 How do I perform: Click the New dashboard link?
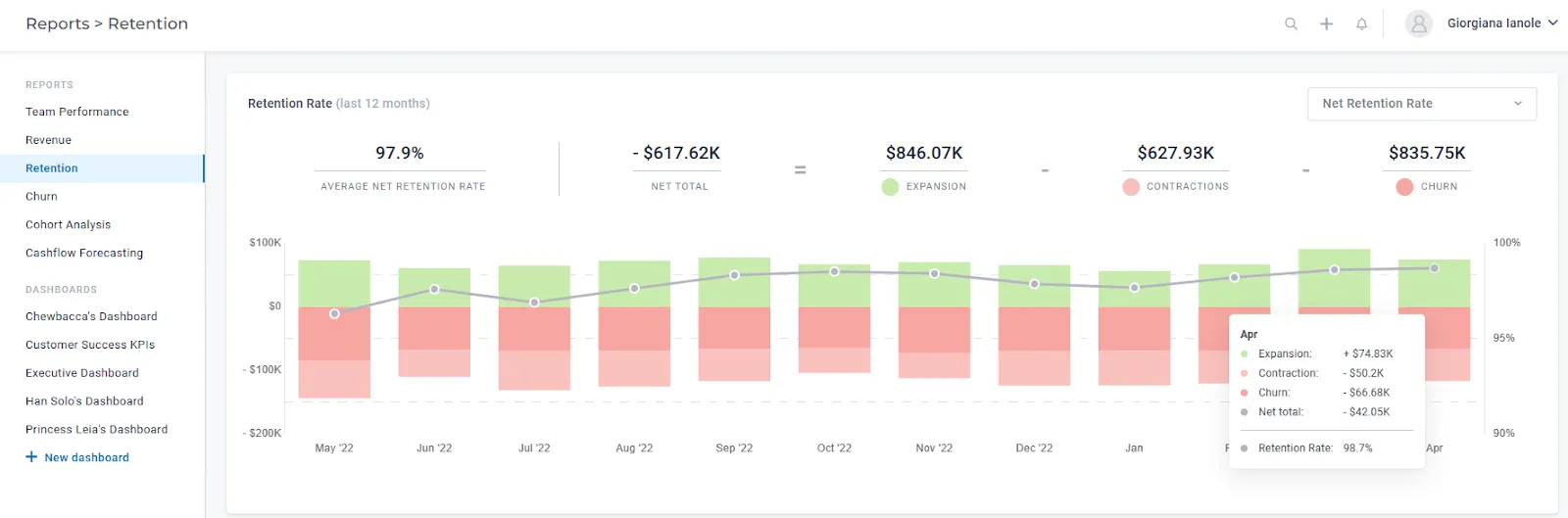[x=86, y=457]
